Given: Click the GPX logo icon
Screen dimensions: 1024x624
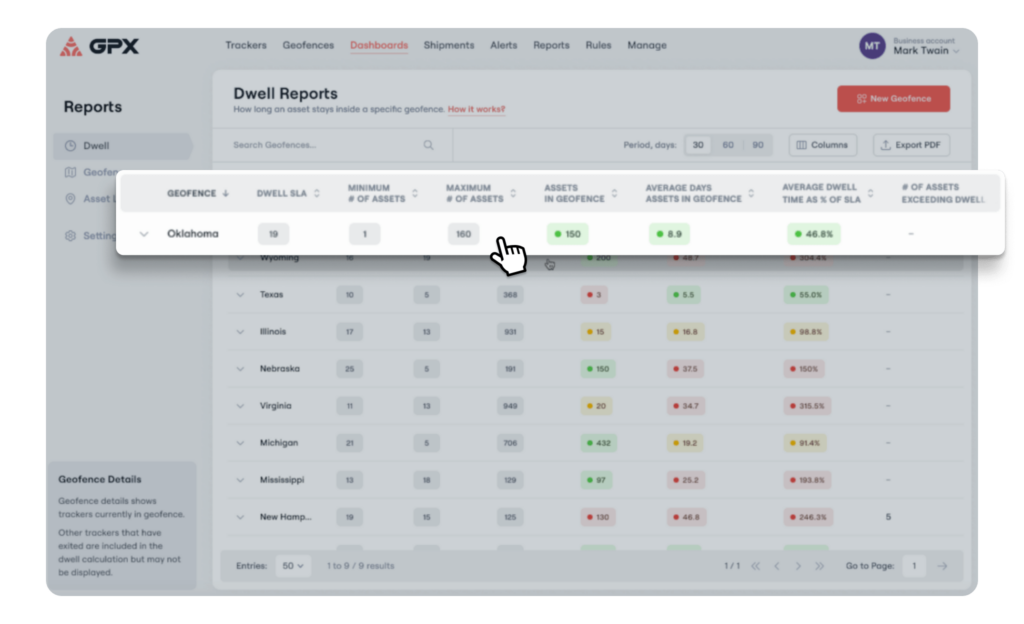Looking at the screenshot, I should [x=71, y=46].
